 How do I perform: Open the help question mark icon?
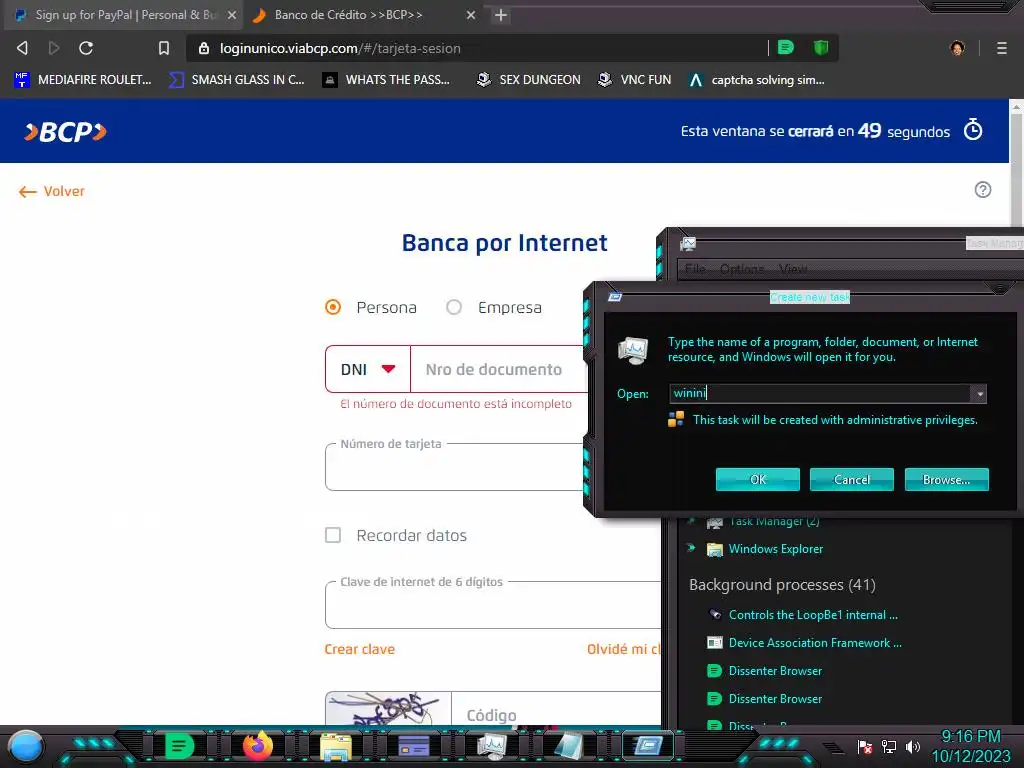(983, 189)
